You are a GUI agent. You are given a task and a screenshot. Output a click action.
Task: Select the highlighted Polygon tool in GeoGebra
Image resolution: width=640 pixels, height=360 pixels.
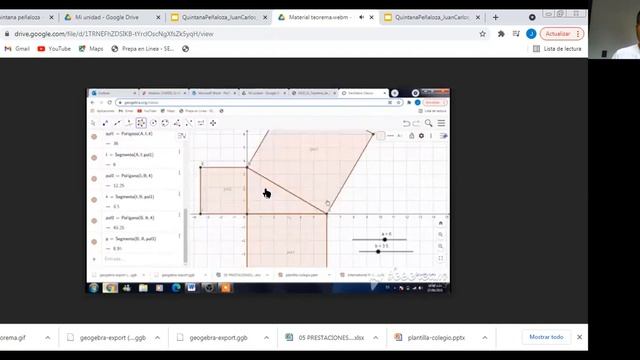pos(141,123)
